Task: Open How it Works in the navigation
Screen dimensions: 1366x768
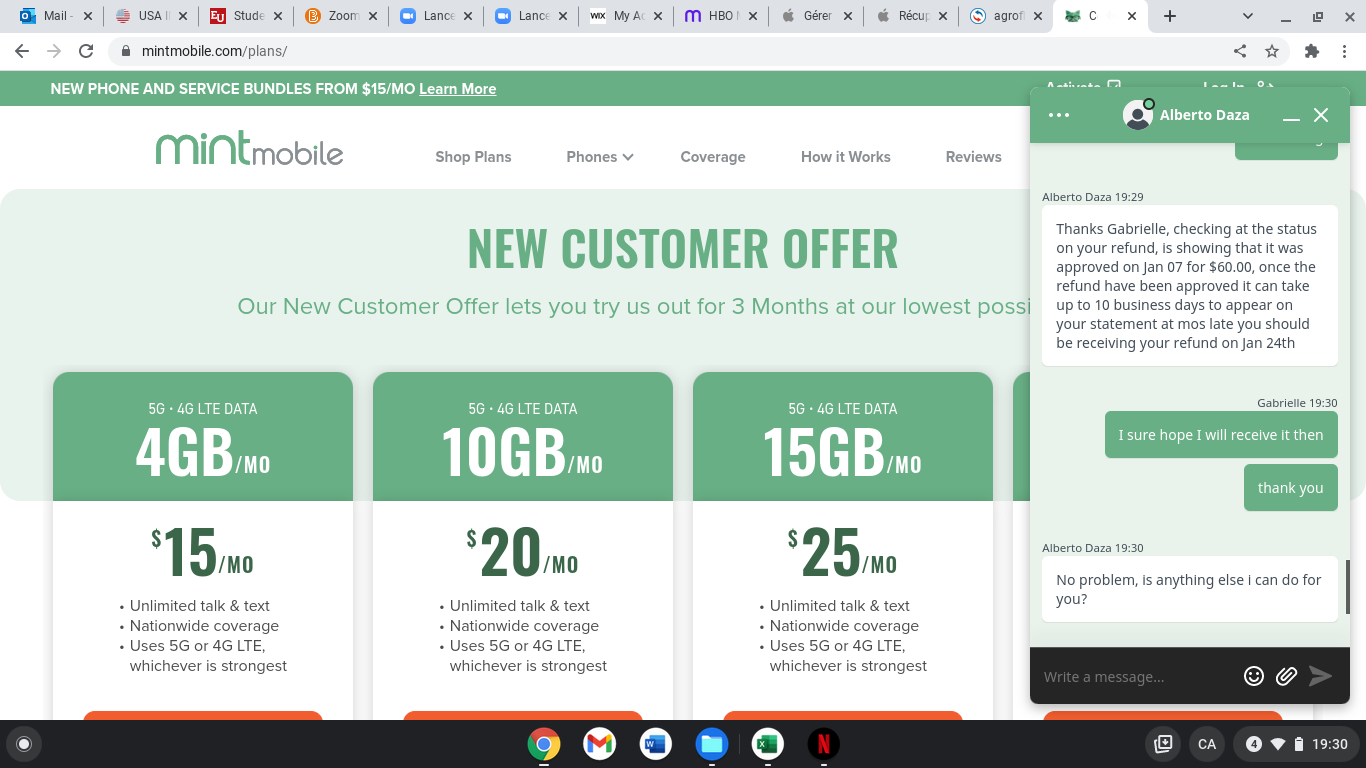Action: tap(846, 157)
